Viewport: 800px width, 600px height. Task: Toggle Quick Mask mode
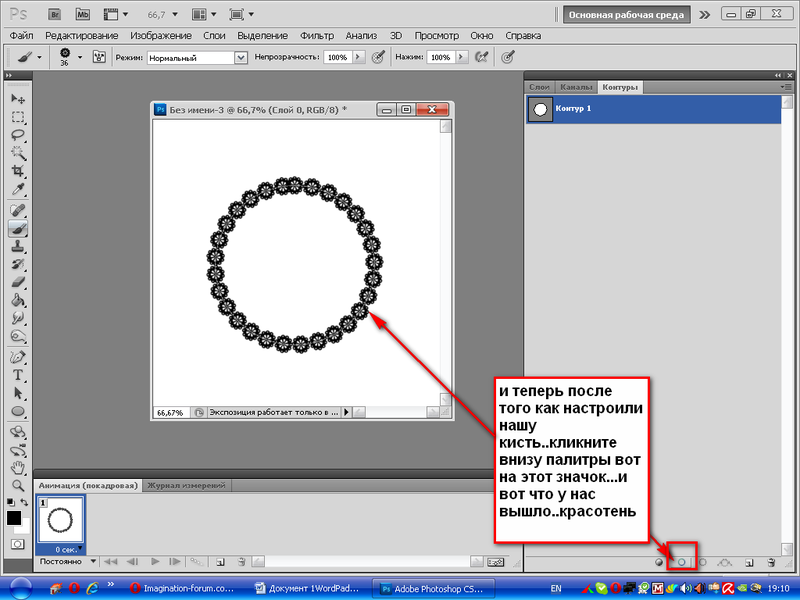[x=17, y=544]
